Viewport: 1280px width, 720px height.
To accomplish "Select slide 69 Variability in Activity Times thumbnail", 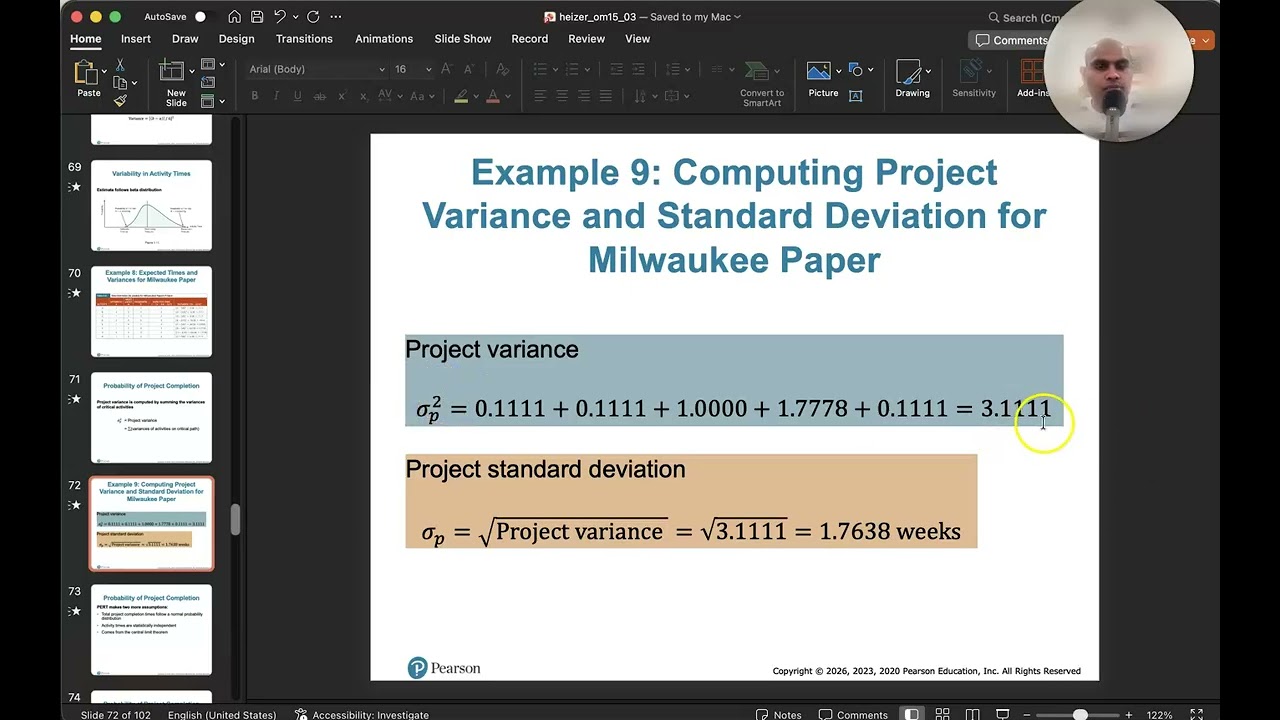I will click(x=151, y=205).
